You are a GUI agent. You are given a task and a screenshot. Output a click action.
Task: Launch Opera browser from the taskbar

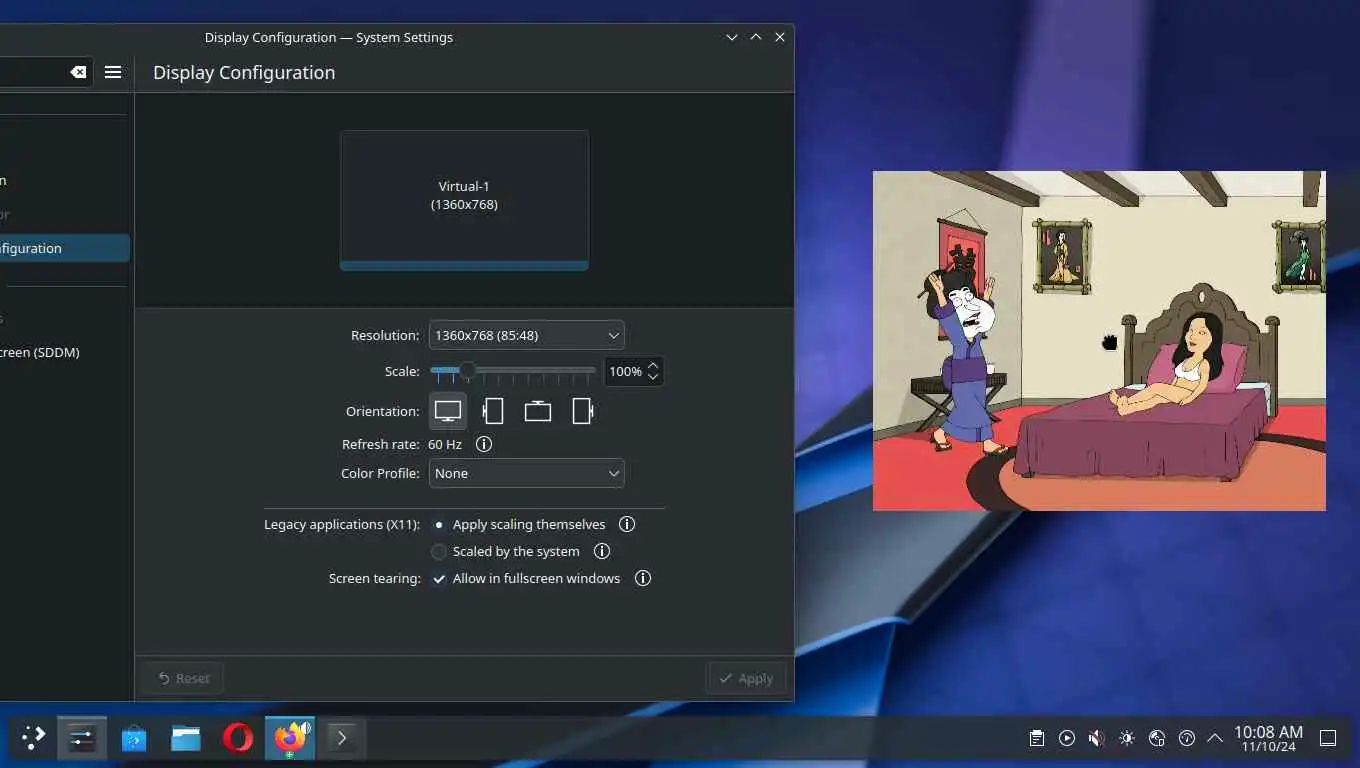pyautogui.click(x=238, y=738)
